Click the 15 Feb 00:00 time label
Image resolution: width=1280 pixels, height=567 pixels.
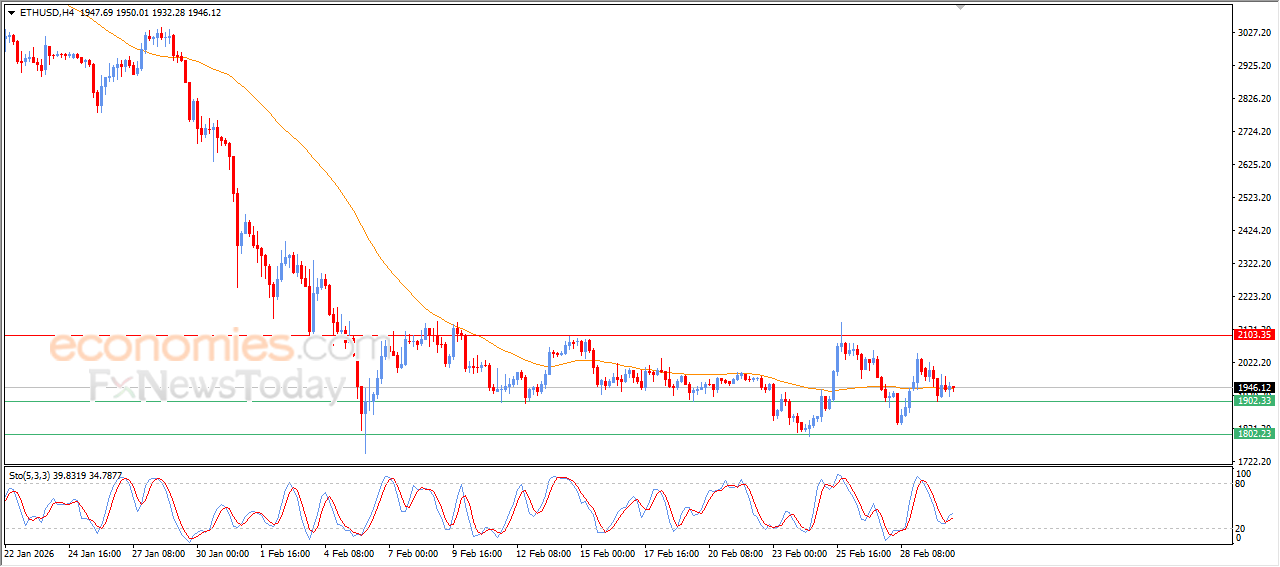coord(609,552)
